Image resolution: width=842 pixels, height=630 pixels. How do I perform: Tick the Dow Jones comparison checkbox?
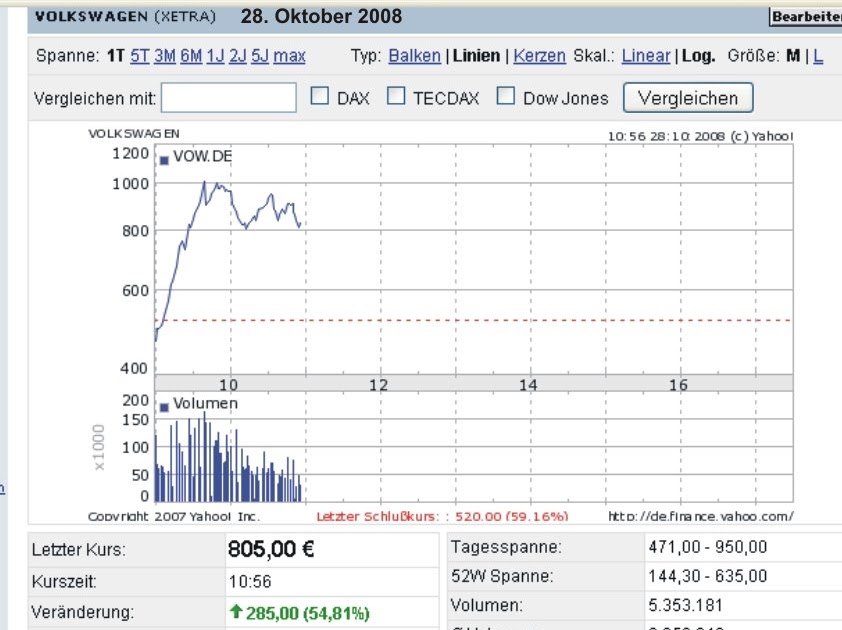(x=505, y=96)
